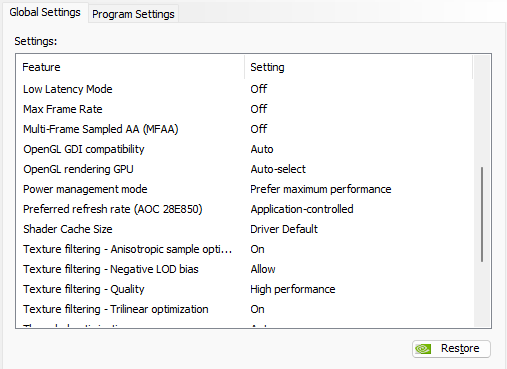Open Off value for Max Frame Rate
Screen dimensions: 507x369
[259, 109]
